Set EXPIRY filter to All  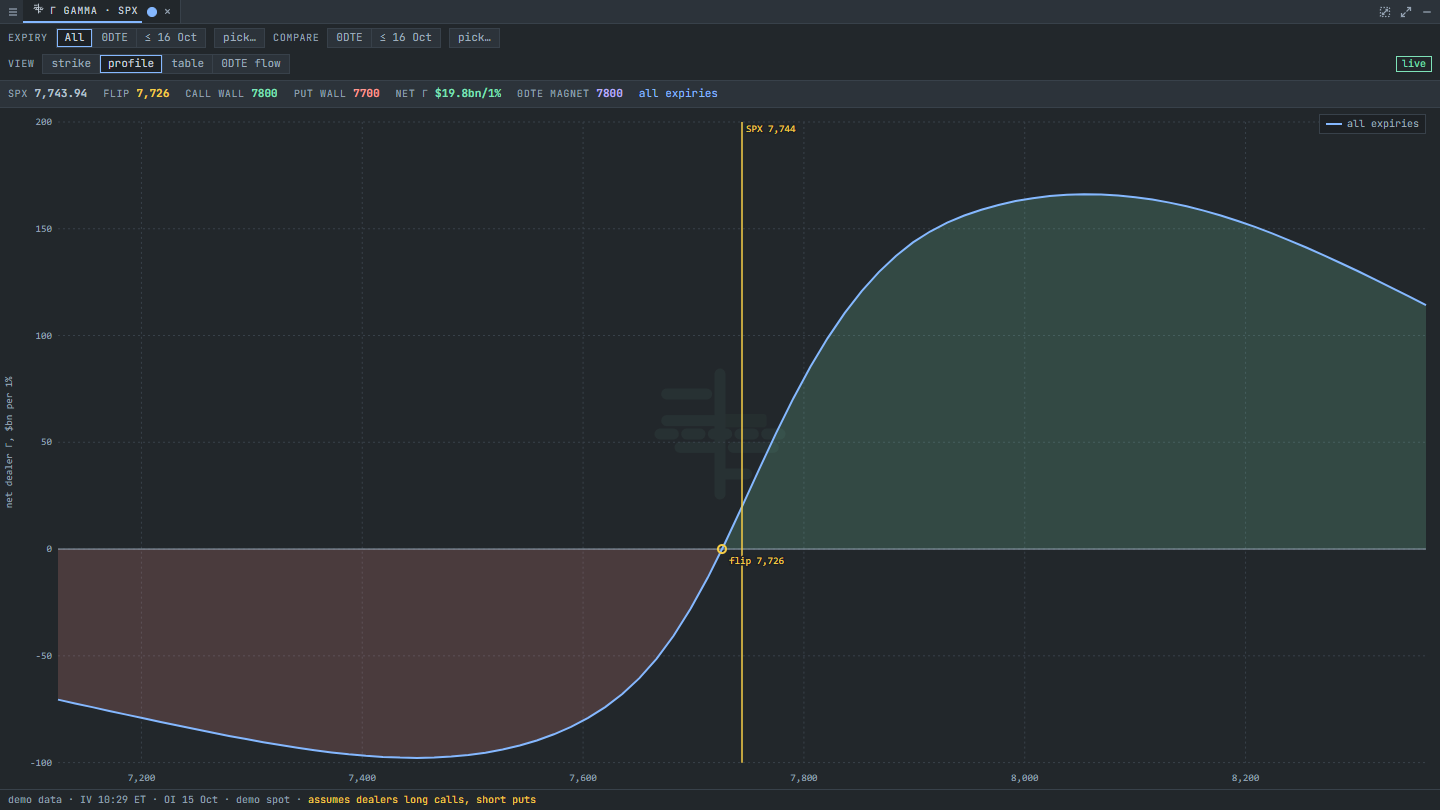pos(75,38)
